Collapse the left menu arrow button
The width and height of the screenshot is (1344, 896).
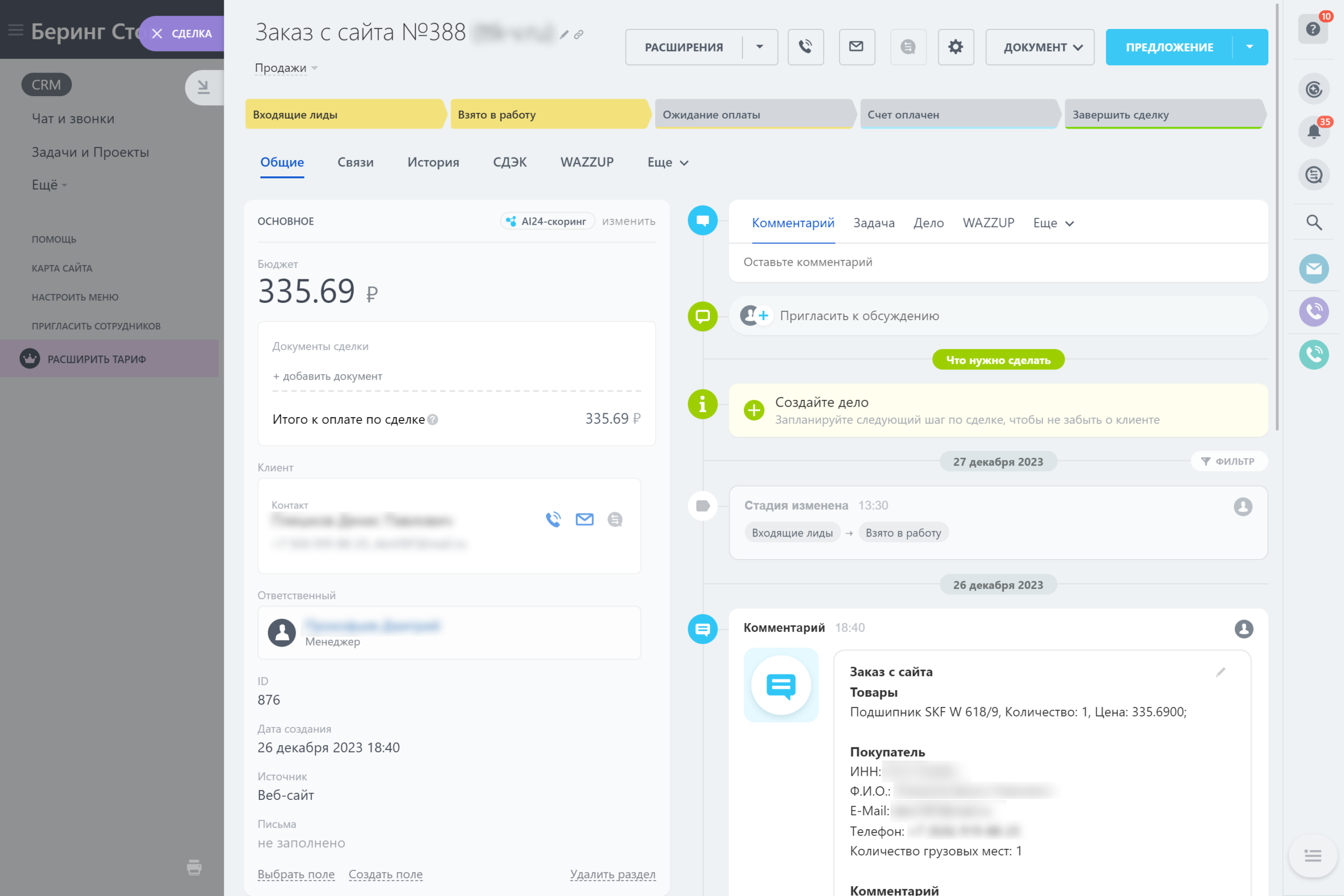[x=204, y=88]
